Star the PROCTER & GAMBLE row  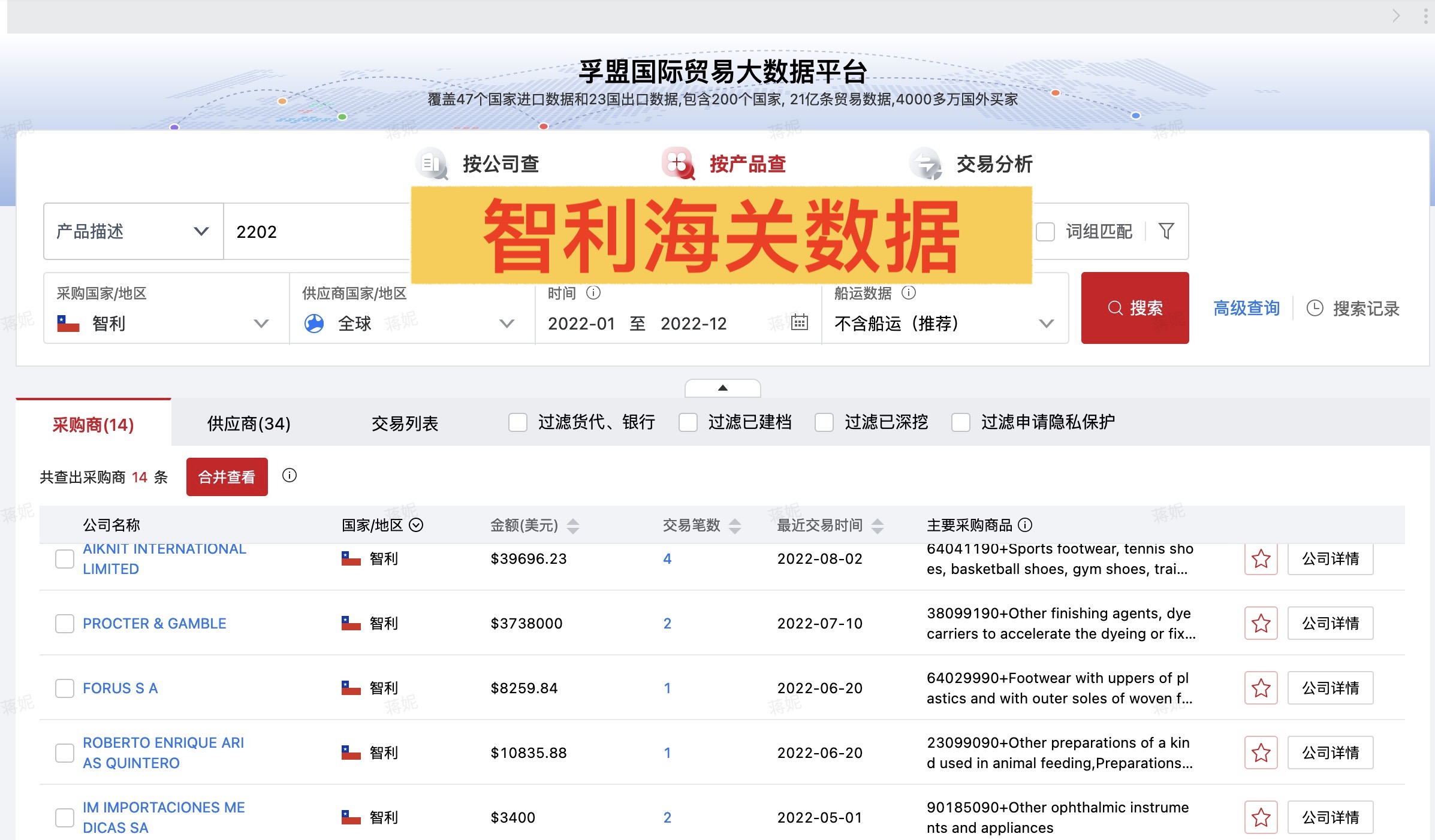click(1261, 623)
